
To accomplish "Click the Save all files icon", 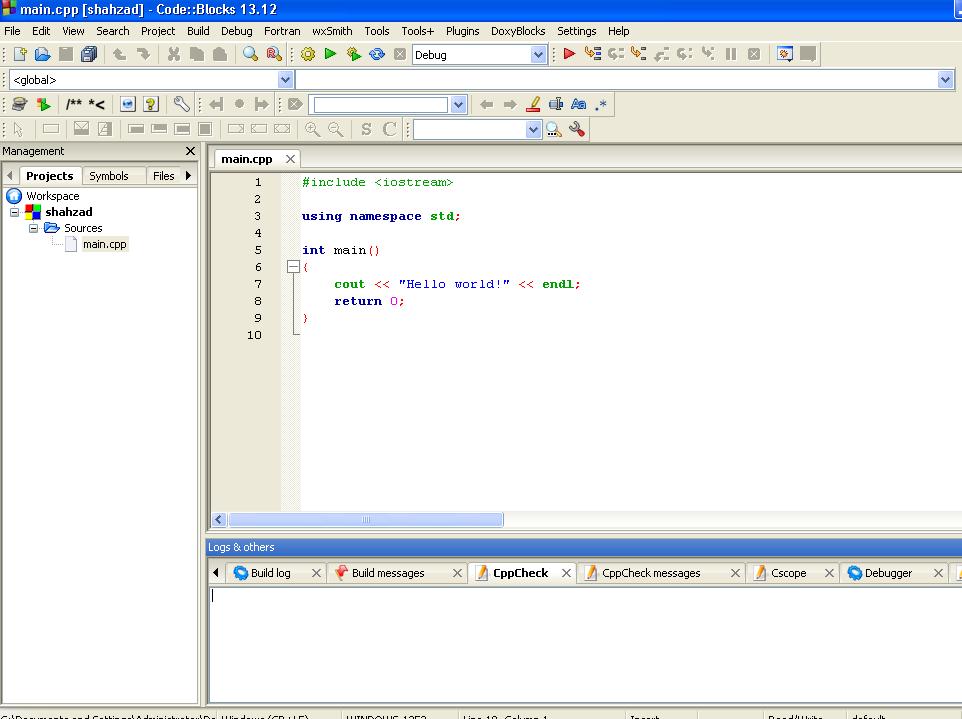I will tap(89, 55).
